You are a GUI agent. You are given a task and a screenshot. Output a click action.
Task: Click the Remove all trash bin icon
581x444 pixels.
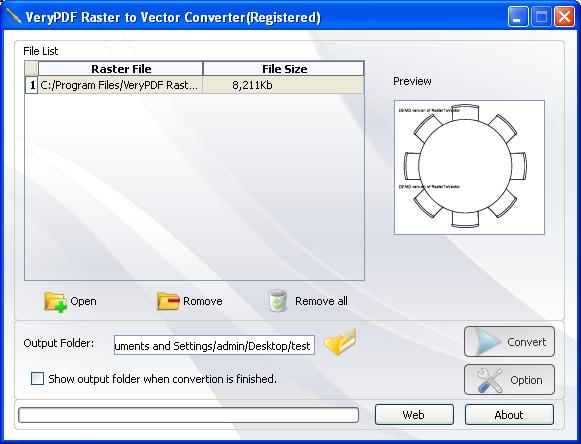click(x=278, y=301)
